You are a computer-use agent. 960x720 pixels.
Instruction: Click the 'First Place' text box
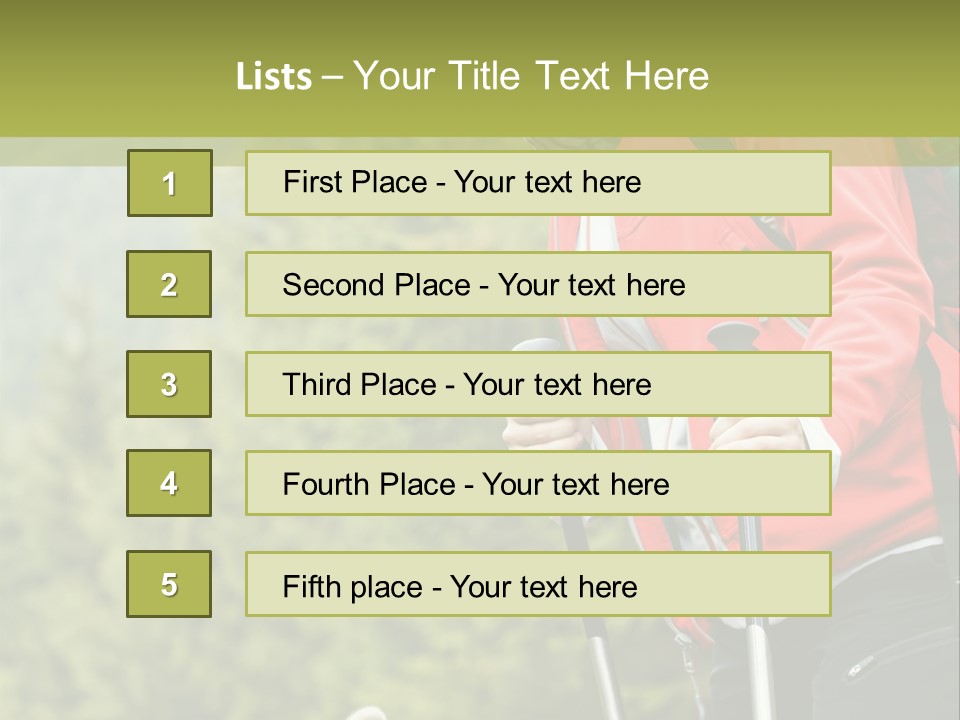(x=538, y=183)
